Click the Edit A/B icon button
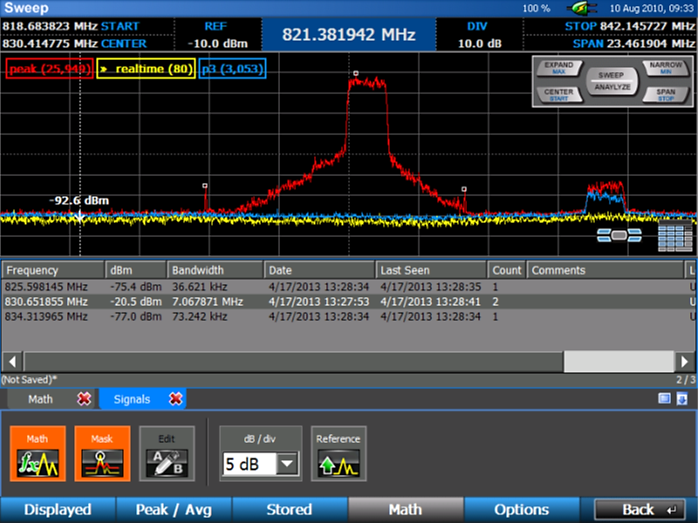 [x=166, y=455]
